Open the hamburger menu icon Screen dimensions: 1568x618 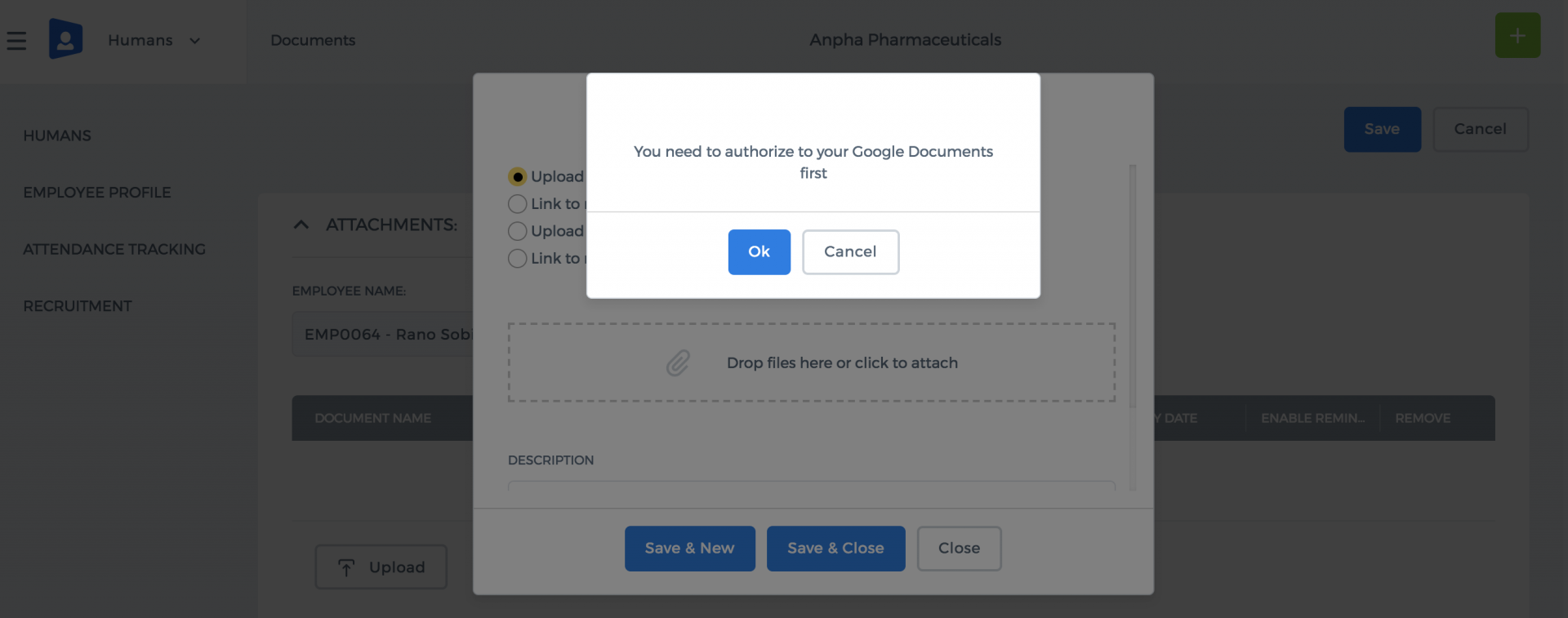click(x=16, y=40)
